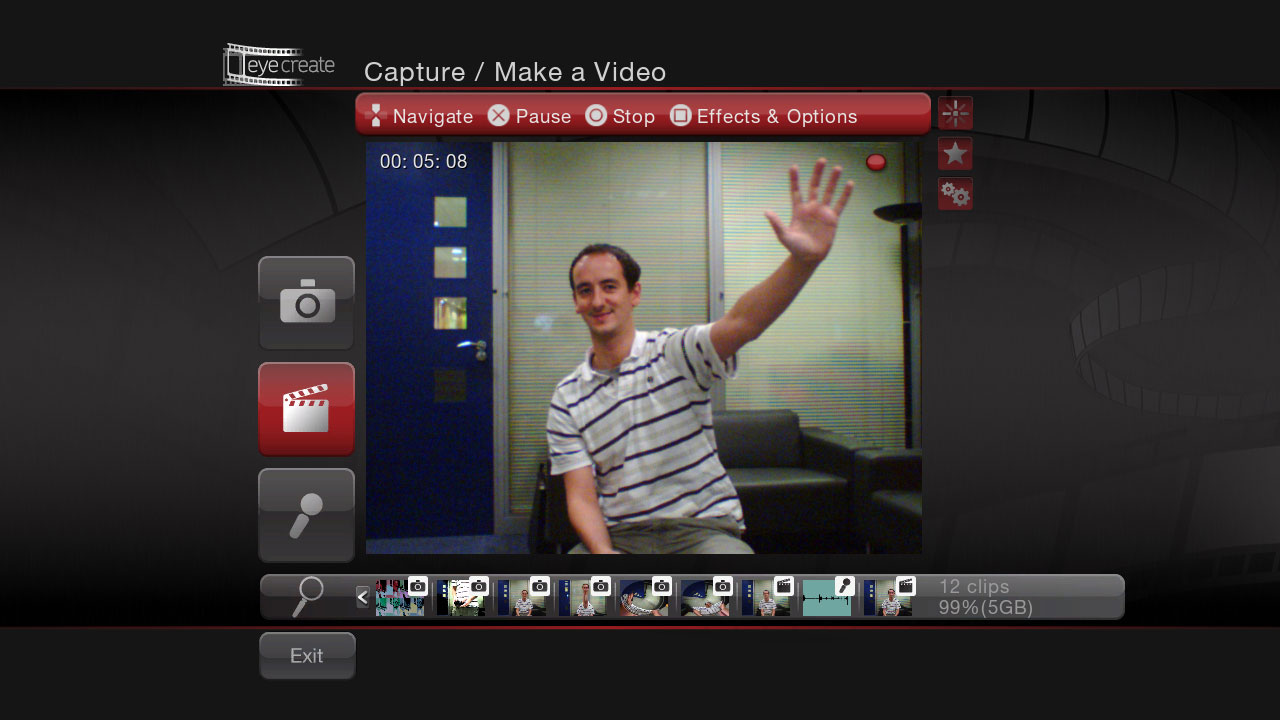
Task: Open the third clip thumbnail in the filmstrip
Action: [x=523, y=597]
